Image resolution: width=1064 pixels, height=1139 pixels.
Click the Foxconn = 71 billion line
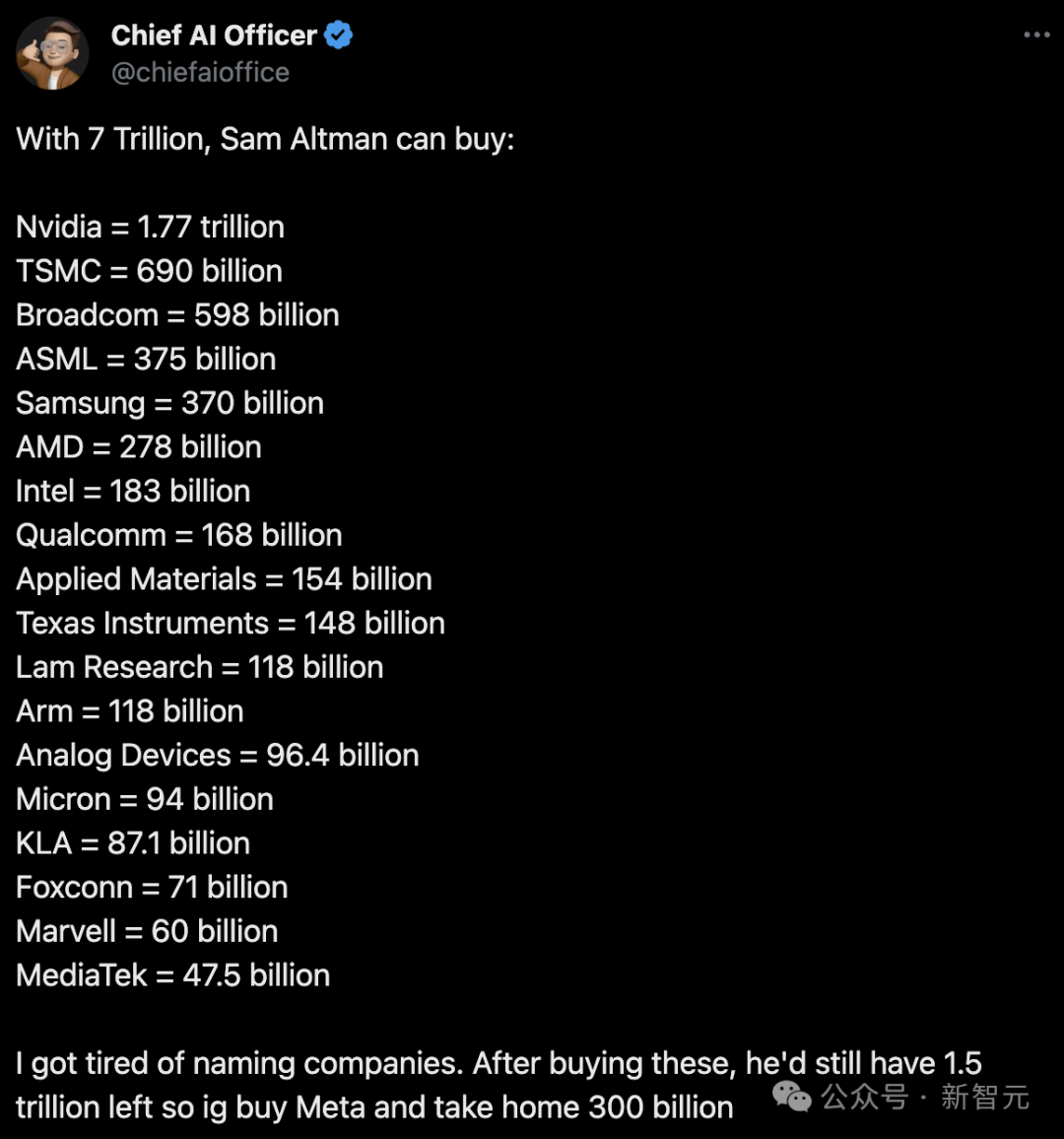(153, 887)
